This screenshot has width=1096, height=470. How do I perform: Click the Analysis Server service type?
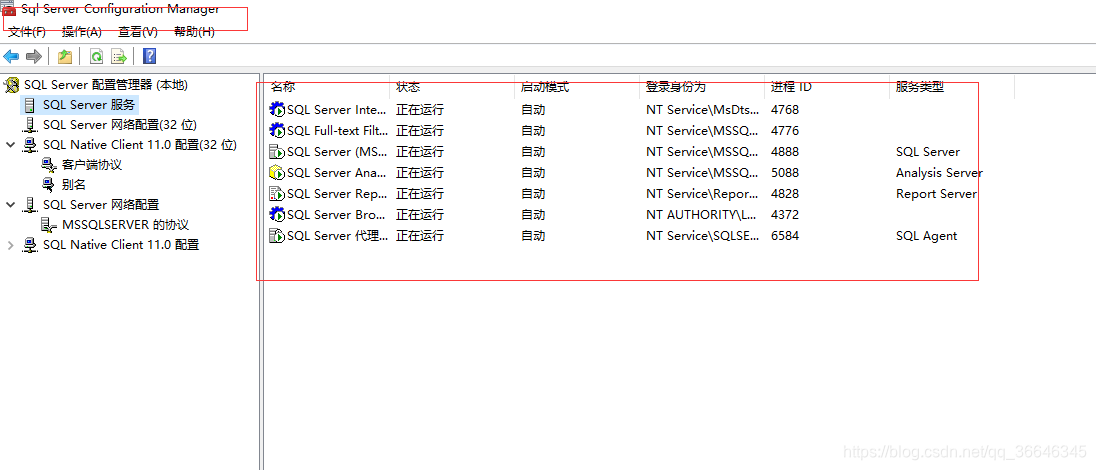pyautogui.click(x=939, y=173)
